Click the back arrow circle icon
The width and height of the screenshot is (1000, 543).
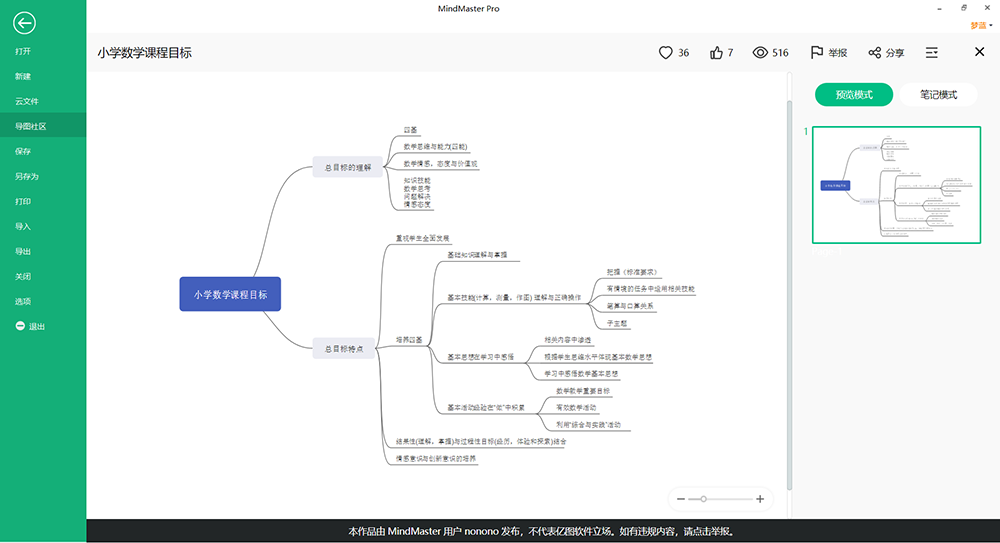[x=24, y=23]
